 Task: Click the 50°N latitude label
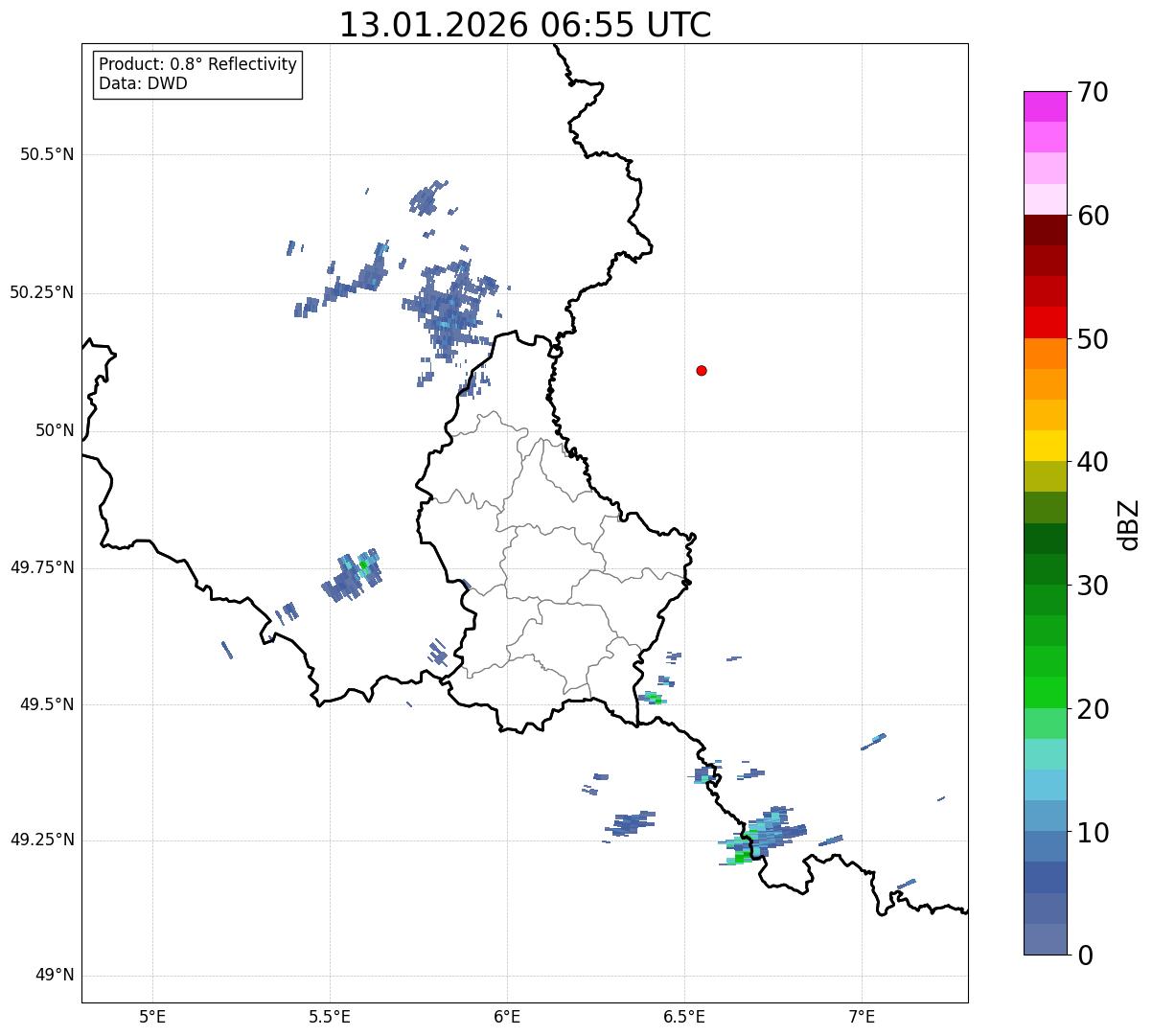[55, 430]
